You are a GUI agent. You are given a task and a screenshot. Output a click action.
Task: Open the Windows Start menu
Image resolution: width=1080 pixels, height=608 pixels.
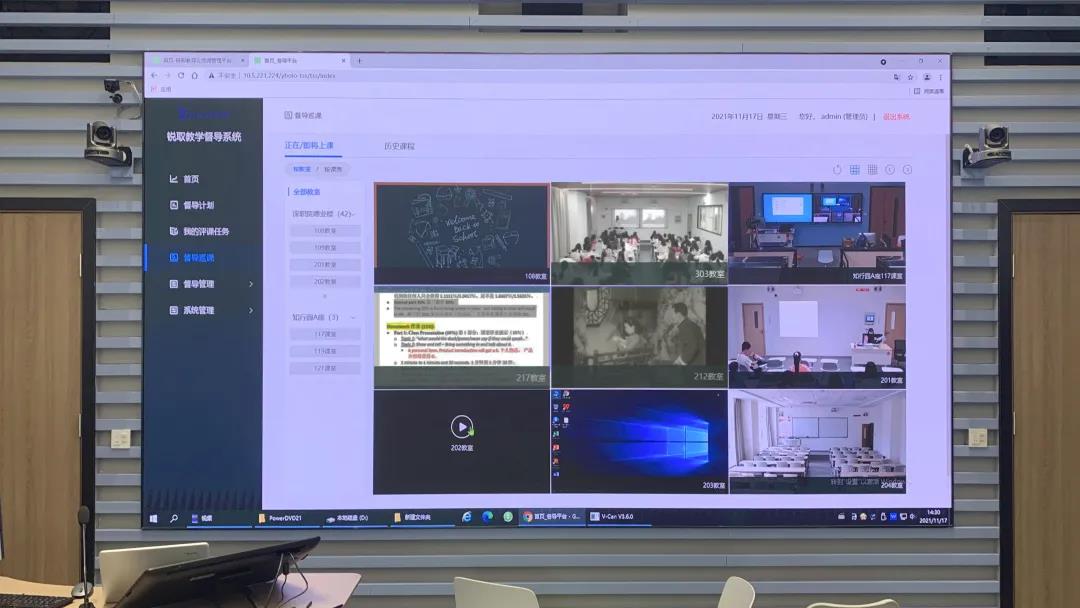[x=154, y=518]
